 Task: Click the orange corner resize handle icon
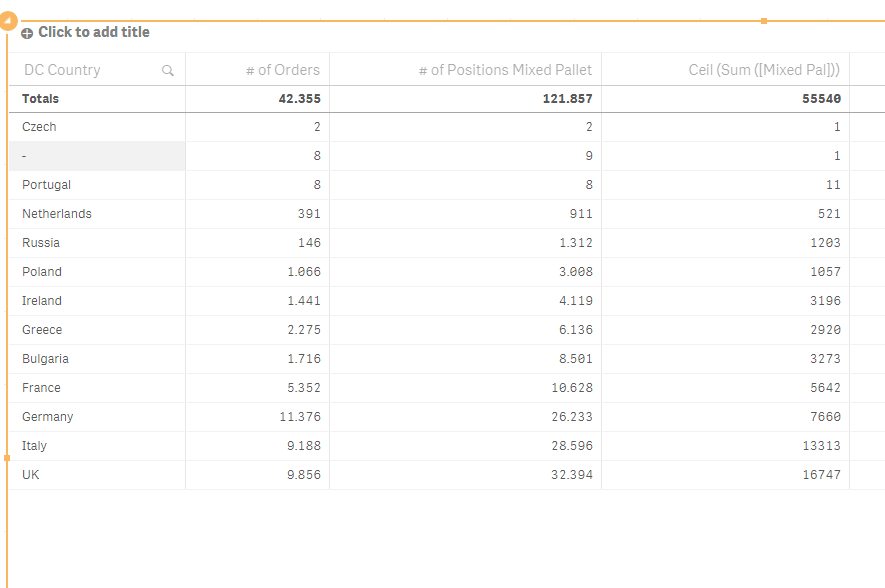[x=8, y=20]
